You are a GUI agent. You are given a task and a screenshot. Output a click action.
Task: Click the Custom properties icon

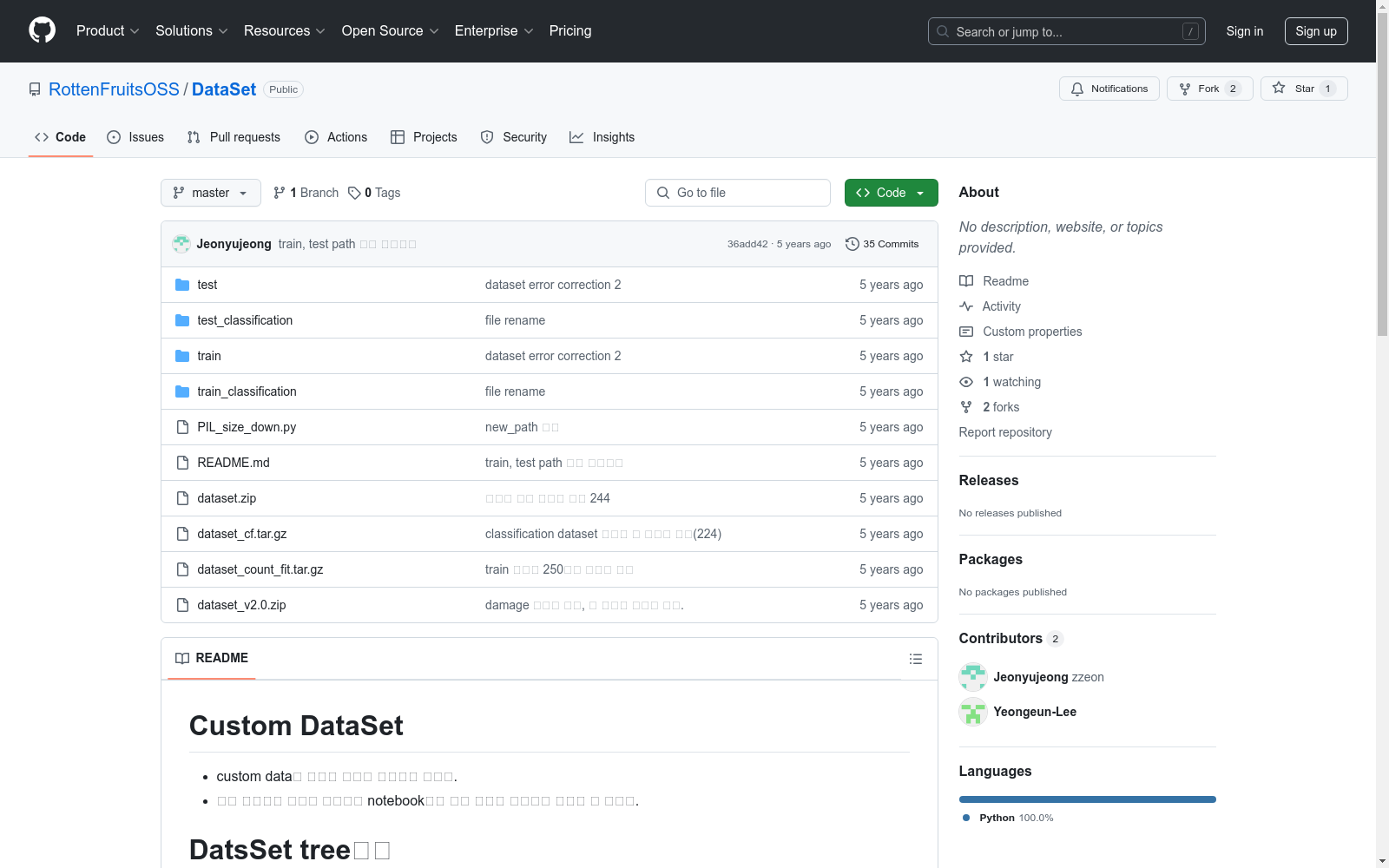[966, 332]
